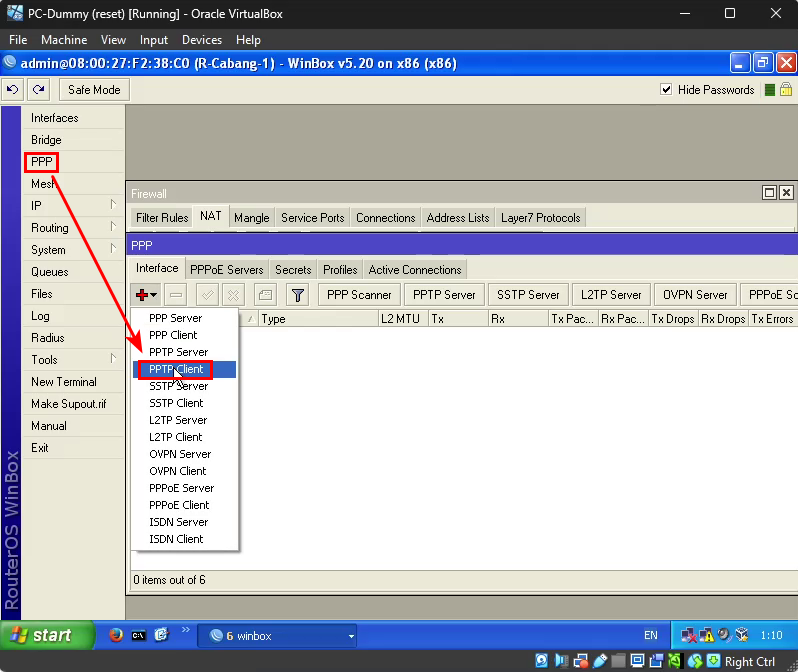Click the SSTP Server button
Image resolution: width=798 pixels, height=672 pixels.
(528, 295)
